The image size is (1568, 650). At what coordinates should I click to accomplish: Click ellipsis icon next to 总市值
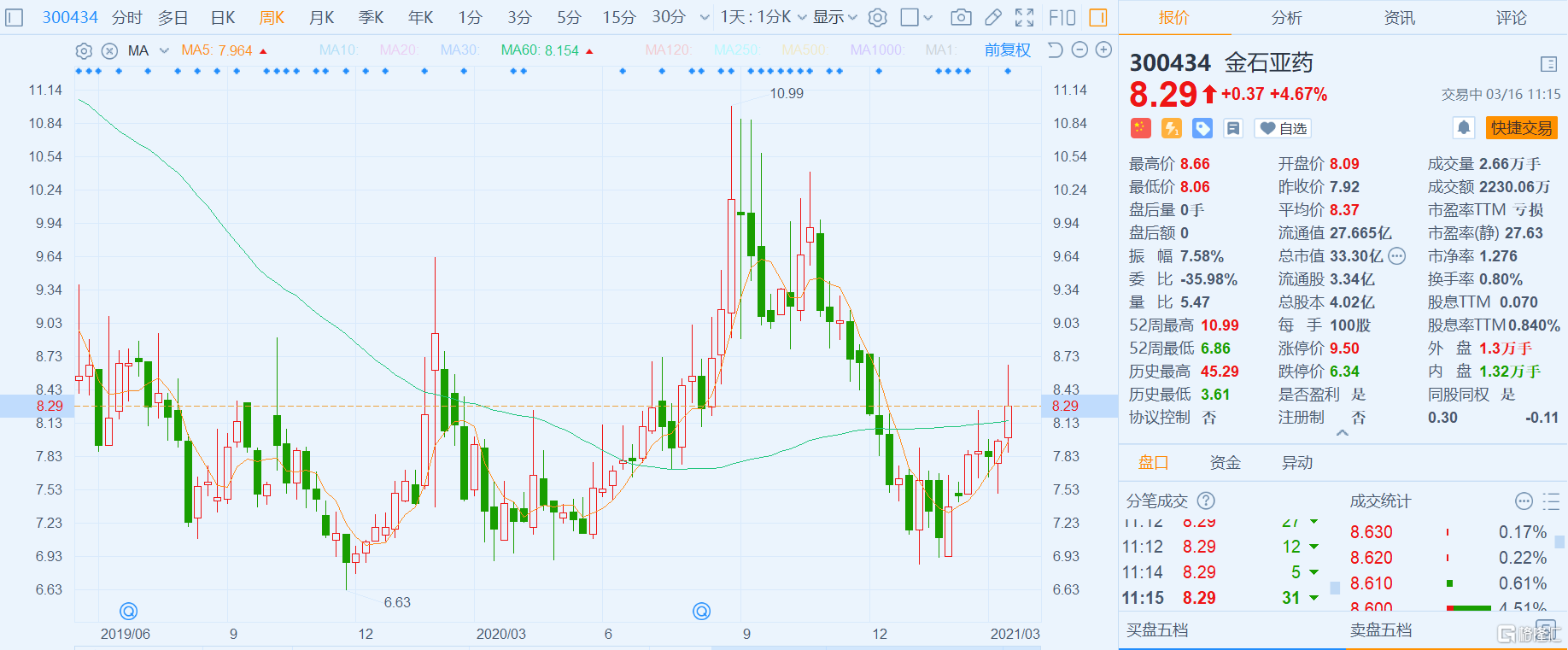1397,256
